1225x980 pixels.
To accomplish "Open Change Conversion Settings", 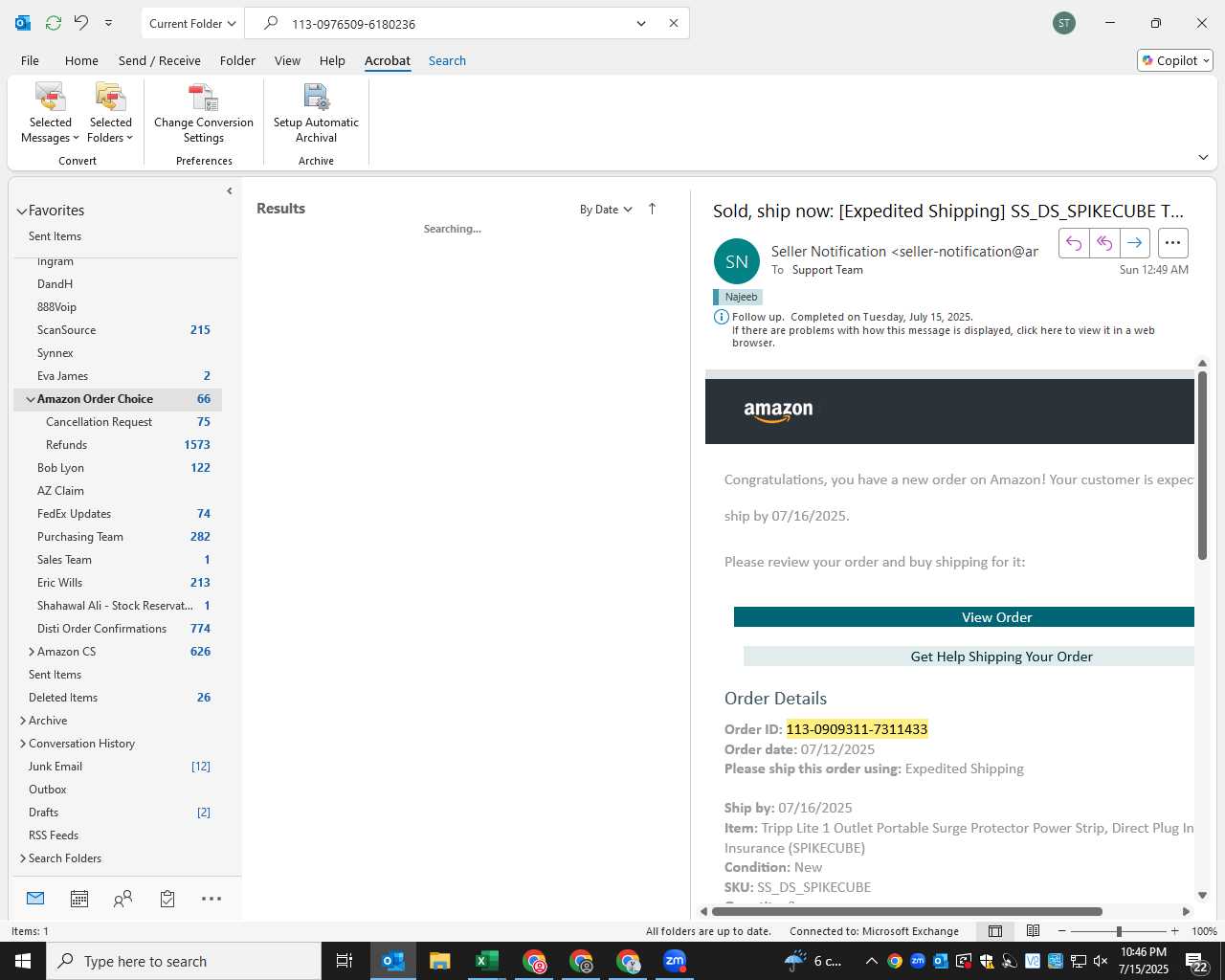I will (204, 114).
